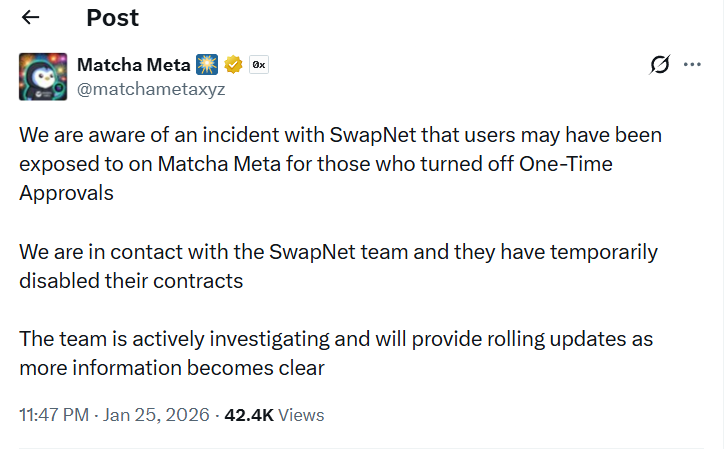
Task: Click the gold verified checkmark badge
Action: point(234,65)
